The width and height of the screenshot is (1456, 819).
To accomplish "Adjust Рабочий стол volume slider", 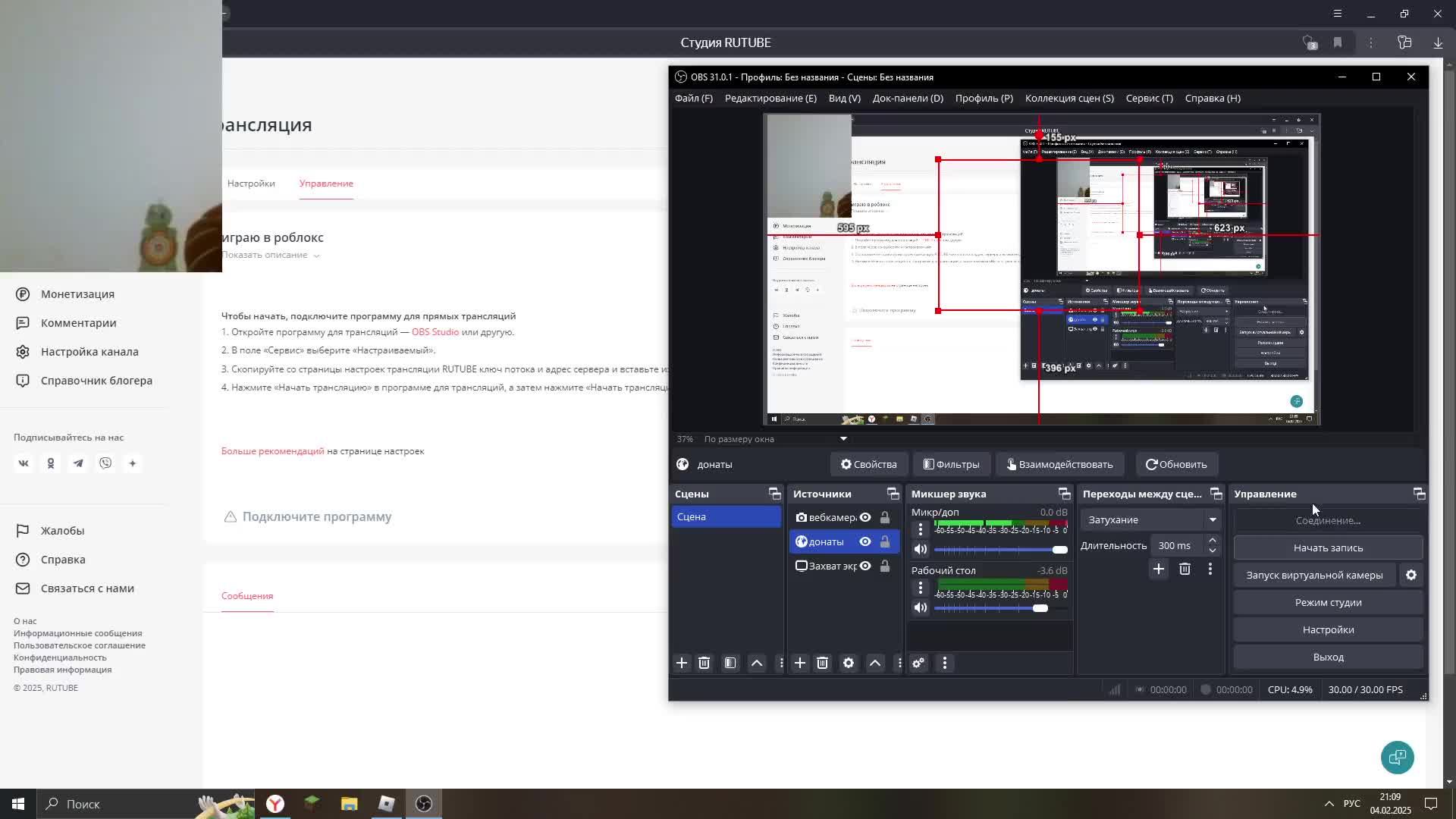I will [1000, 607].
